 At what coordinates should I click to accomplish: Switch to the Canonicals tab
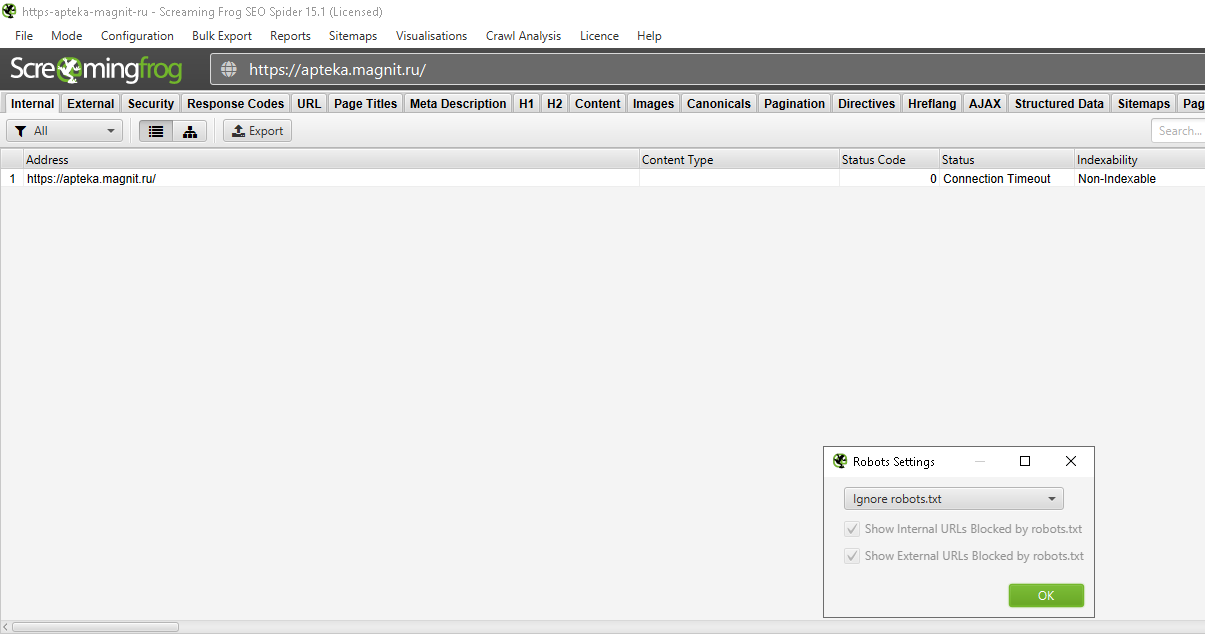(x=719, y=104)
